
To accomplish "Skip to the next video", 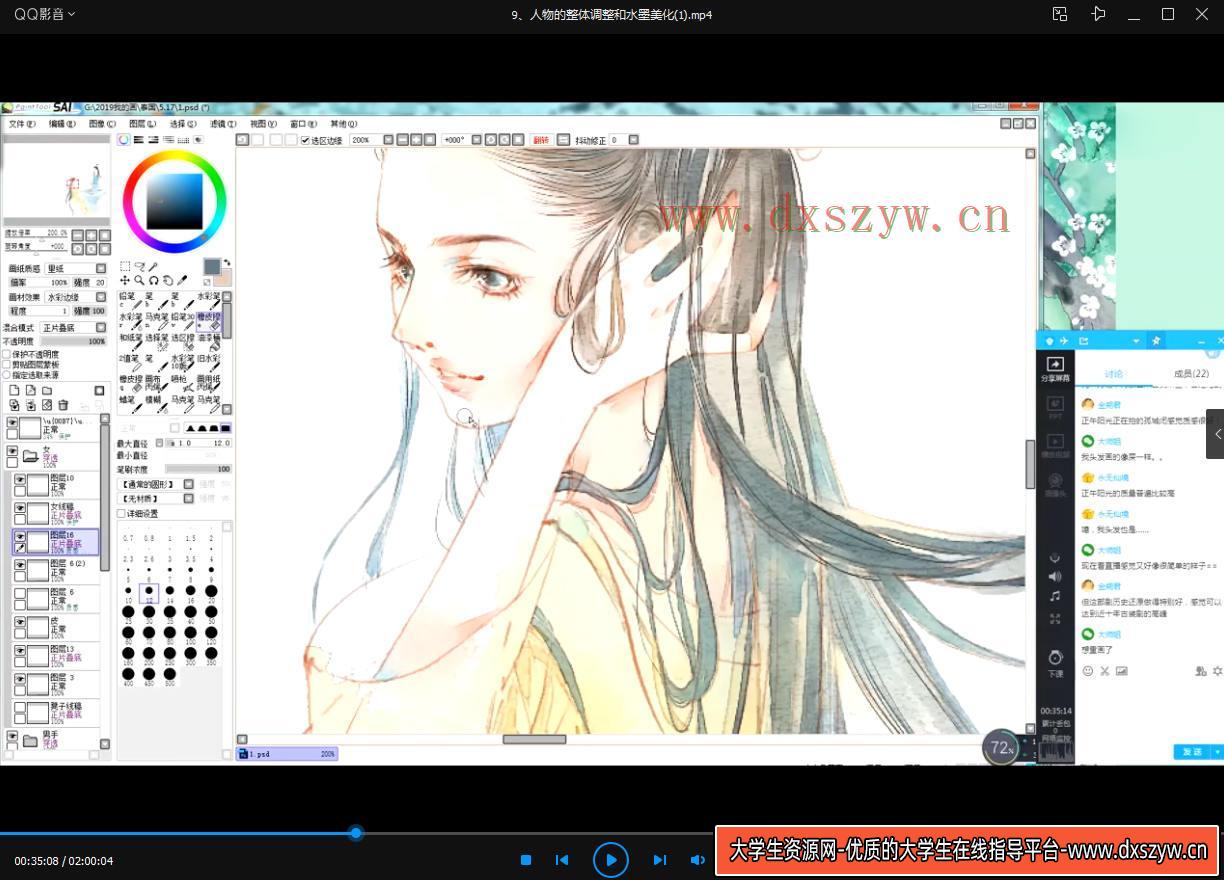I will point(659,860).
